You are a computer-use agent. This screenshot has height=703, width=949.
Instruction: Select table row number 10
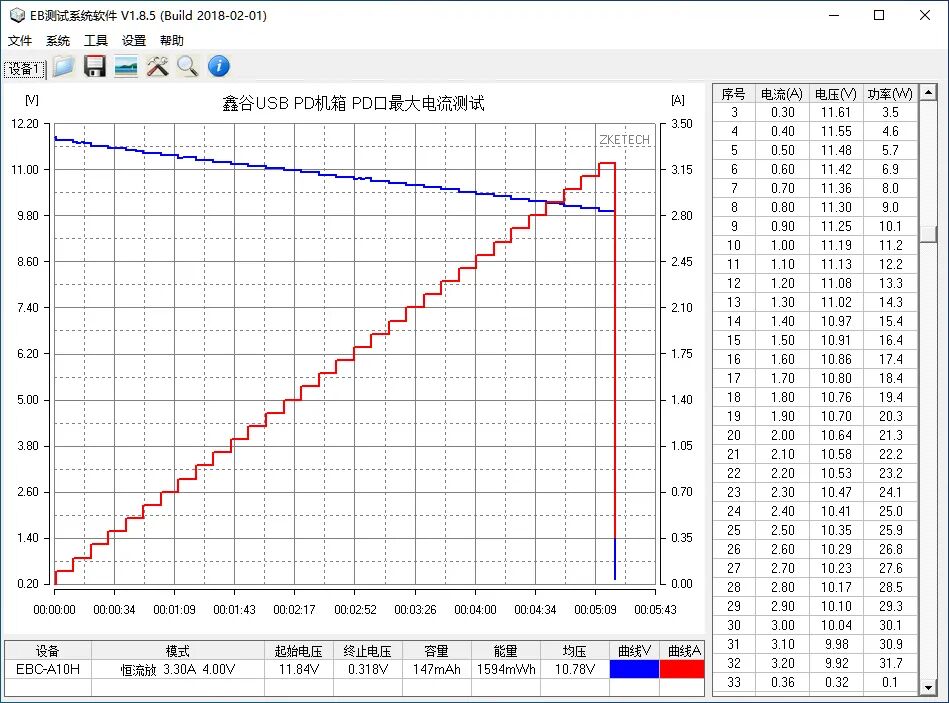(x=734, y=245)
